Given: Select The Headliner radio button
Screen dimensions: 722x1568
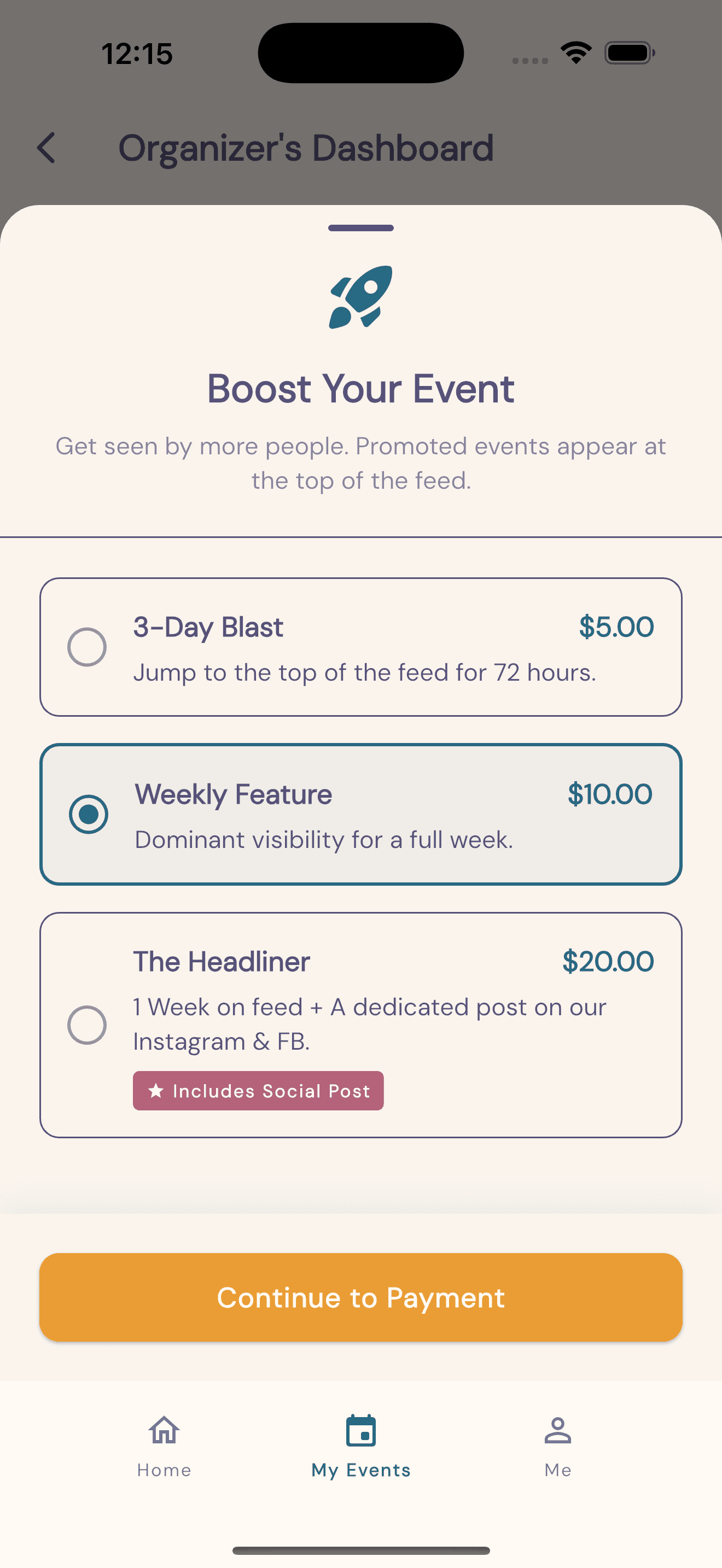Looking at the screenshot, I should coord(87,1025).
